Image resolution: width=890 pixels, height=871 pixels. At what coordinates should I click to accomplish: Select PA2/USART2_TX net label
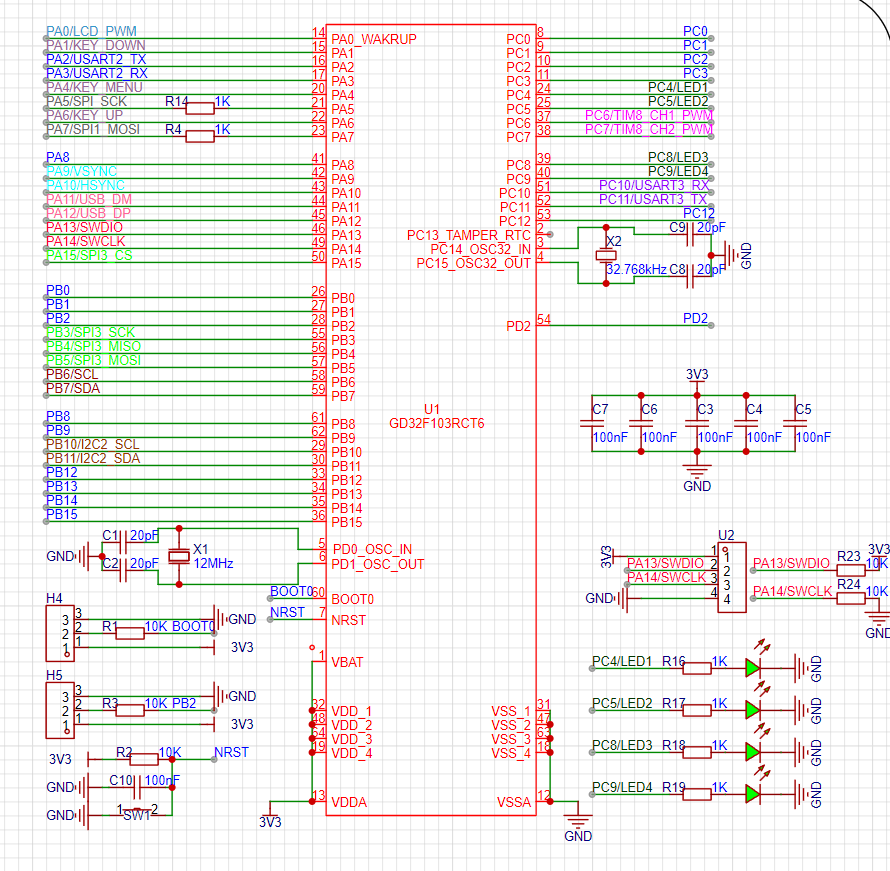[x=96, y=59]
